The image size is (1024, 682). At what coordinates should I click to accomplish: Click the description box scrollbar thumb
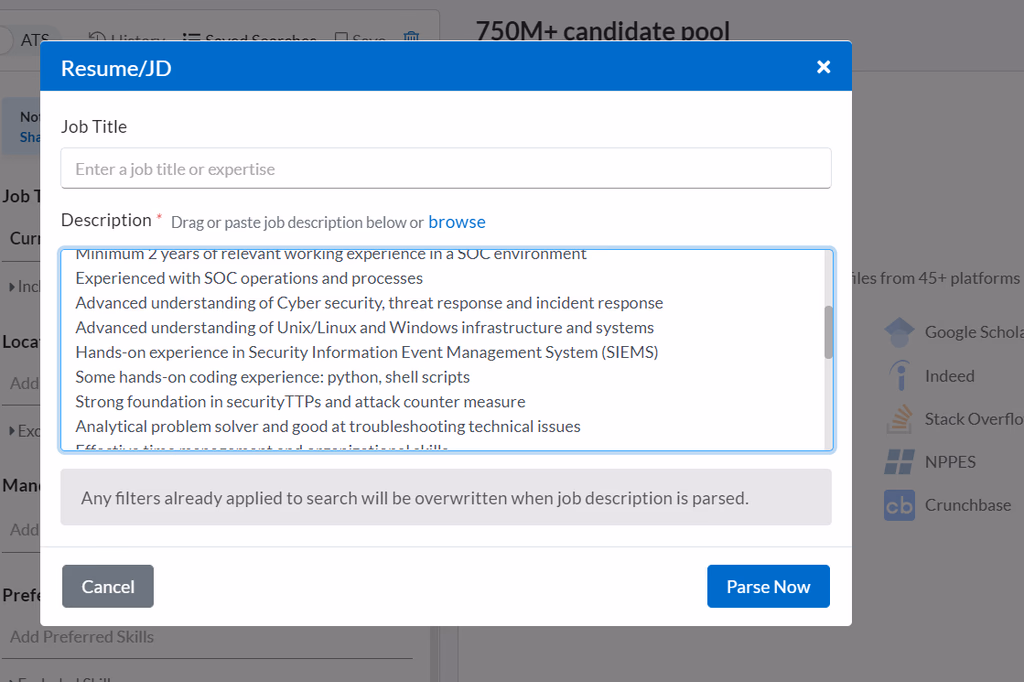[x=828, y=331]
